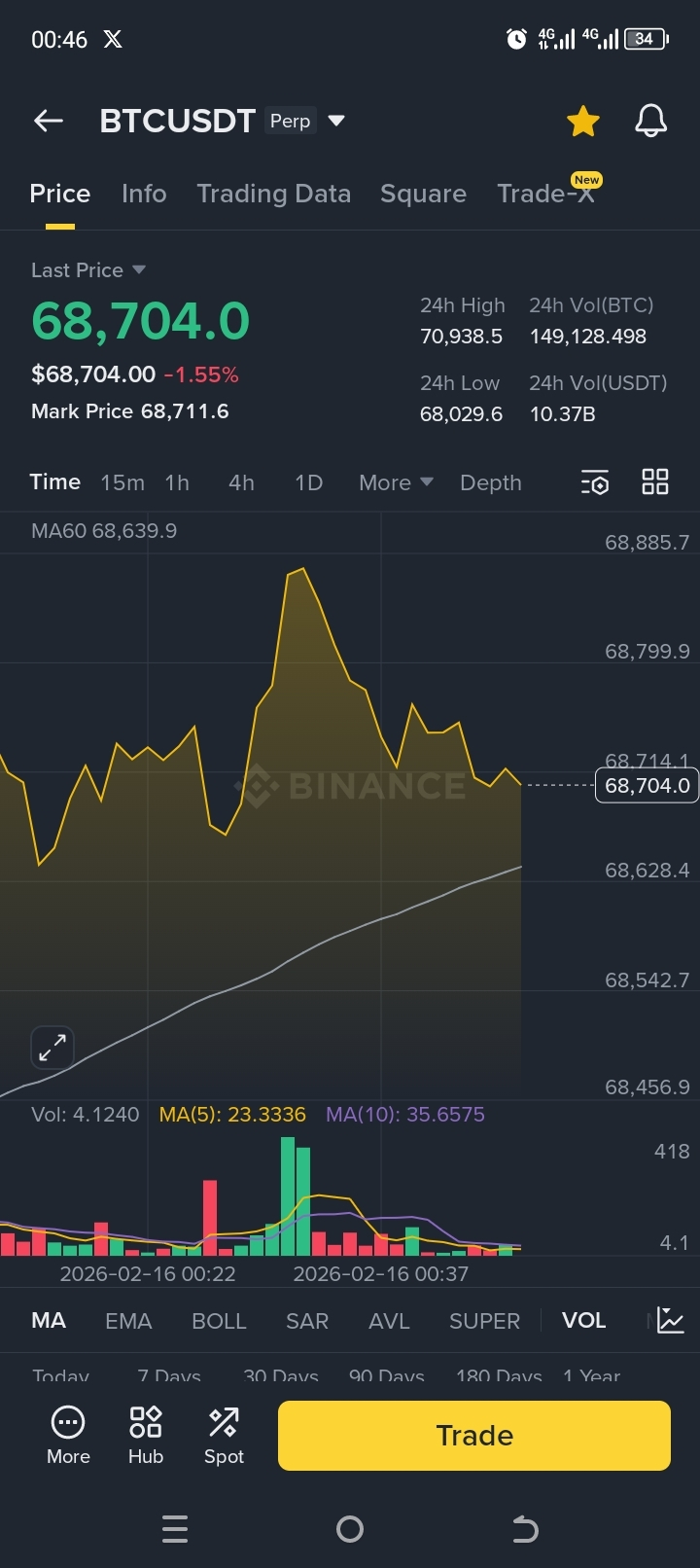Expand the BTCUSDT Perp pair selector arrow
This screenshot has height=1568, width=700.
(336, 121)
